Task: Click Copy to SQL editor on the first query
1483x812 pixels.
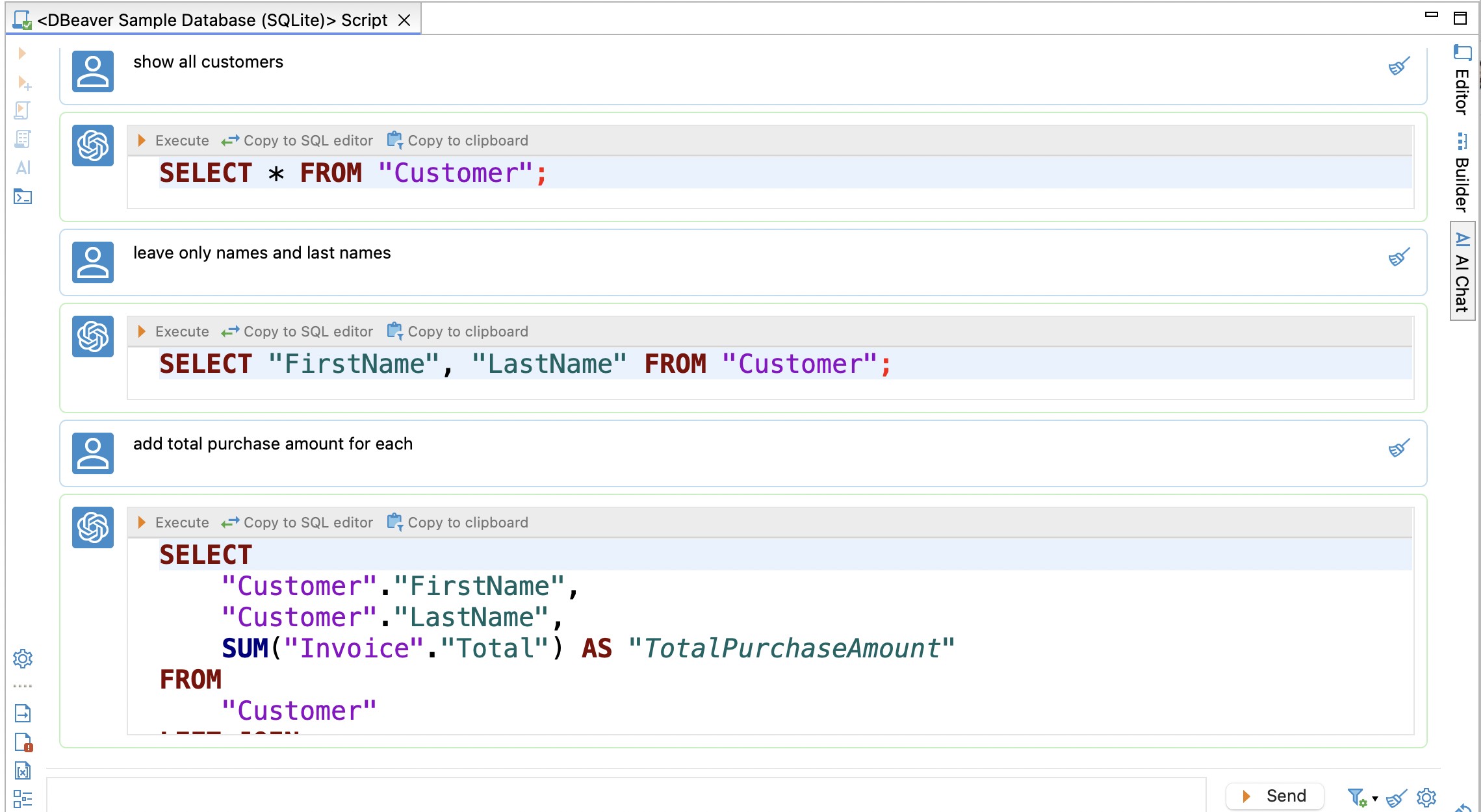Action: pos(299,140)
